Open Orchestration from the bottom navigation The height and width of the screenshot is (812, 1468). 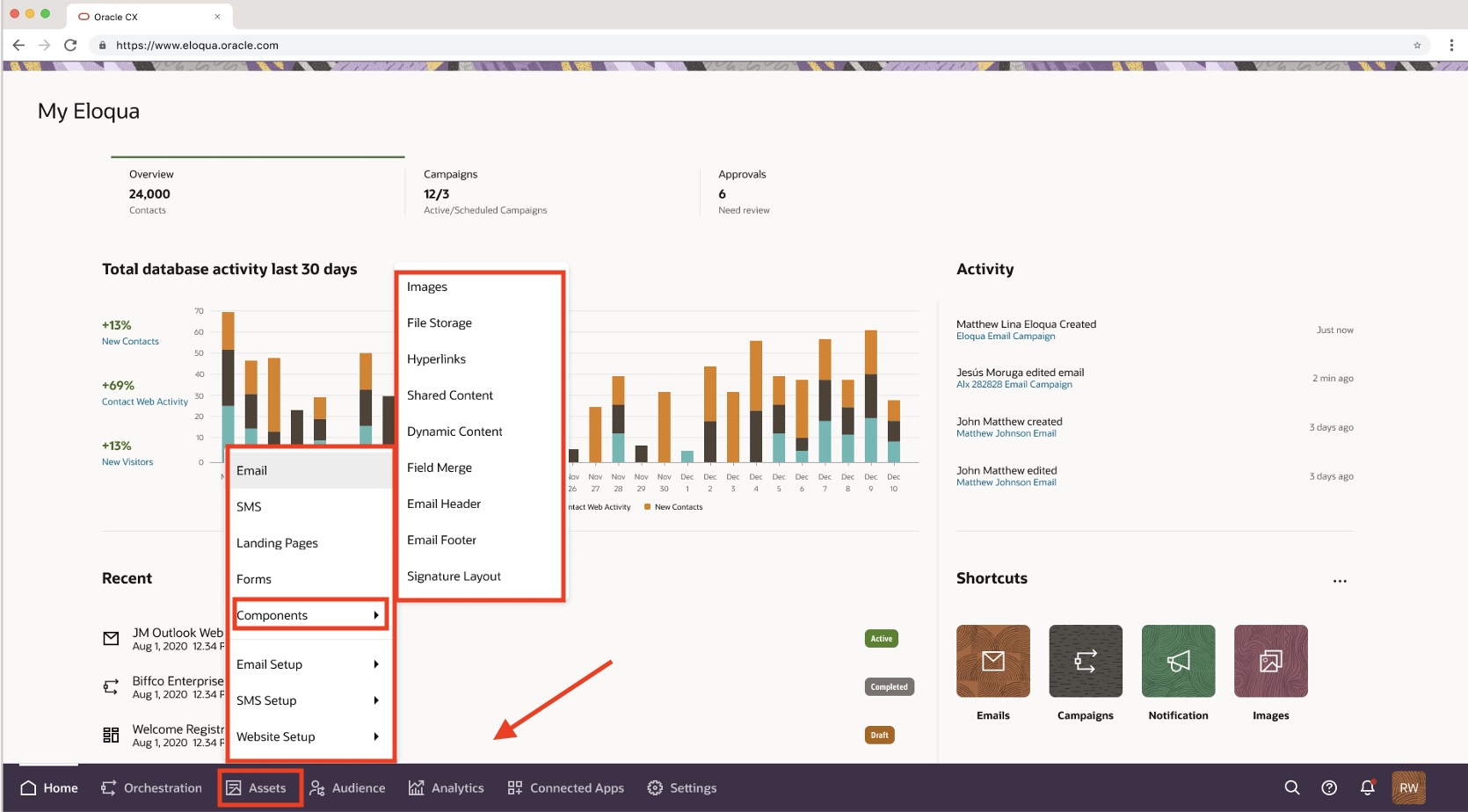pyautogui.click(x=162, y=787)
